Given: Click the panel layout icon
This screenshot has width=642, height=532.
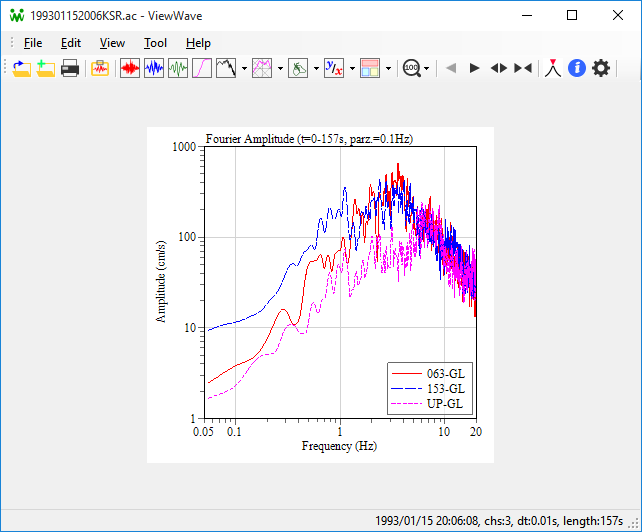Looking at the screenshot, I should click(370, 68).
